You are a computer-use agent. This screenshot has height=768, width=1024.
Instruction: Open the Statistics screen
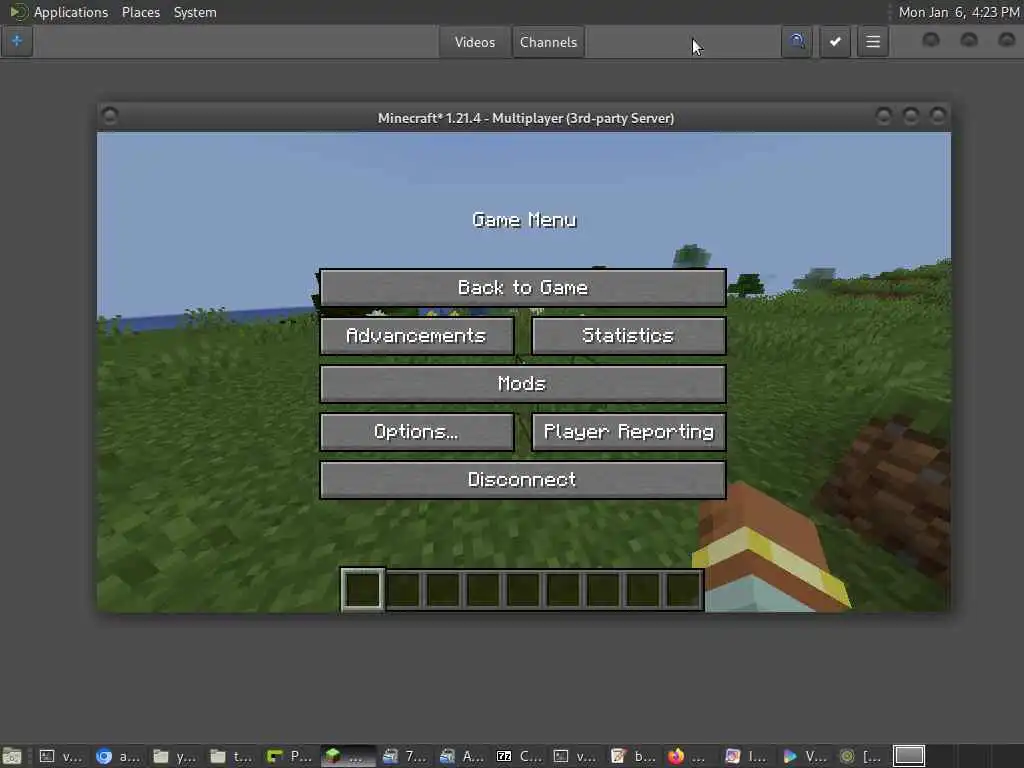coord(628,336)
